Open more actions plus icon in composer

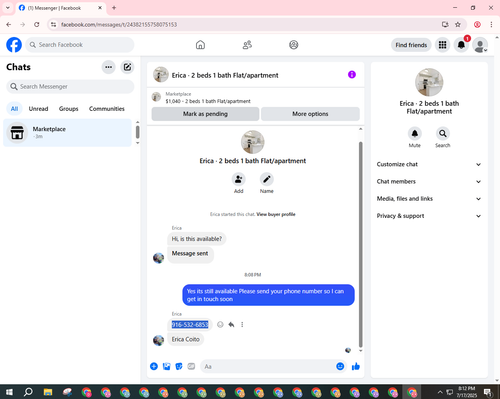[x=154, y=366]
